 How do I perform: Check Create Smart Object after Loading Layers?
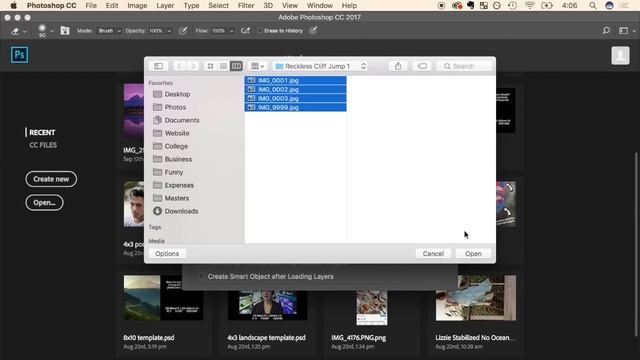(201, 277)
